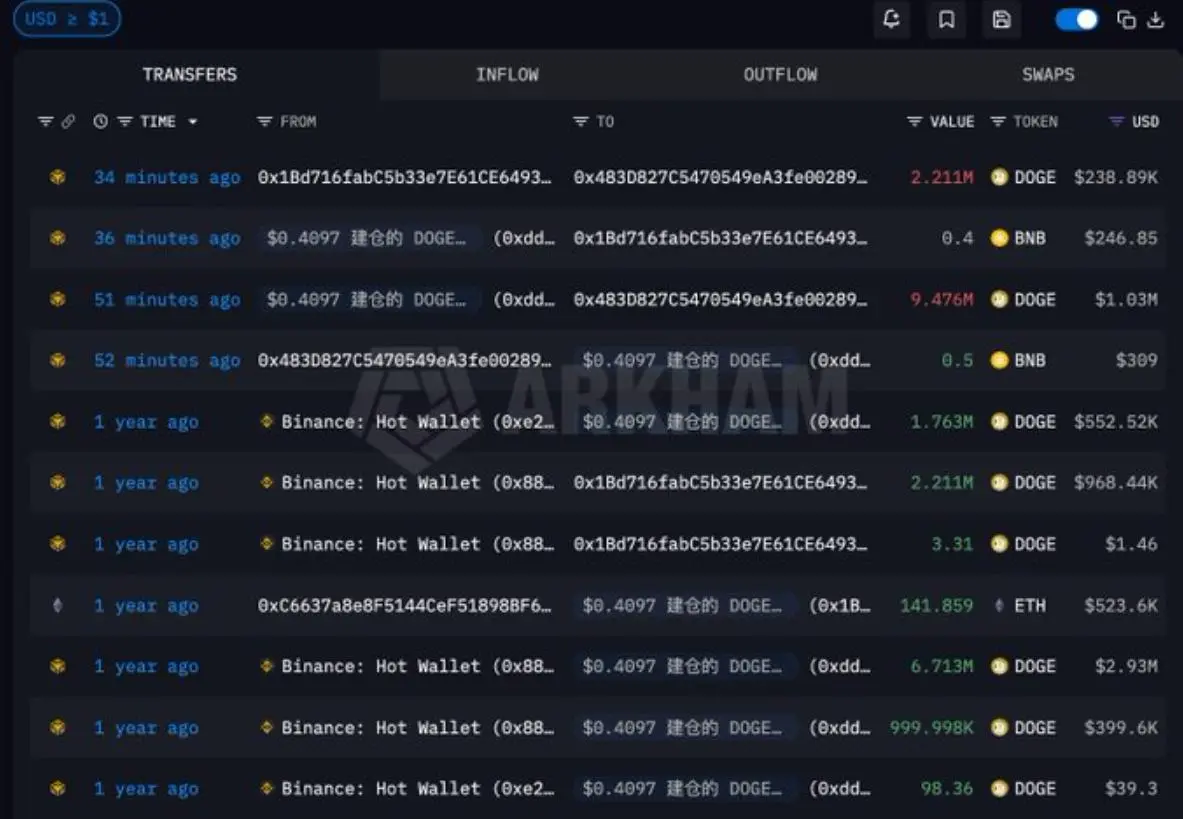The image size is (1183, 819).
Task: Click the leftmost filter icon in header row
Action: 46,121
